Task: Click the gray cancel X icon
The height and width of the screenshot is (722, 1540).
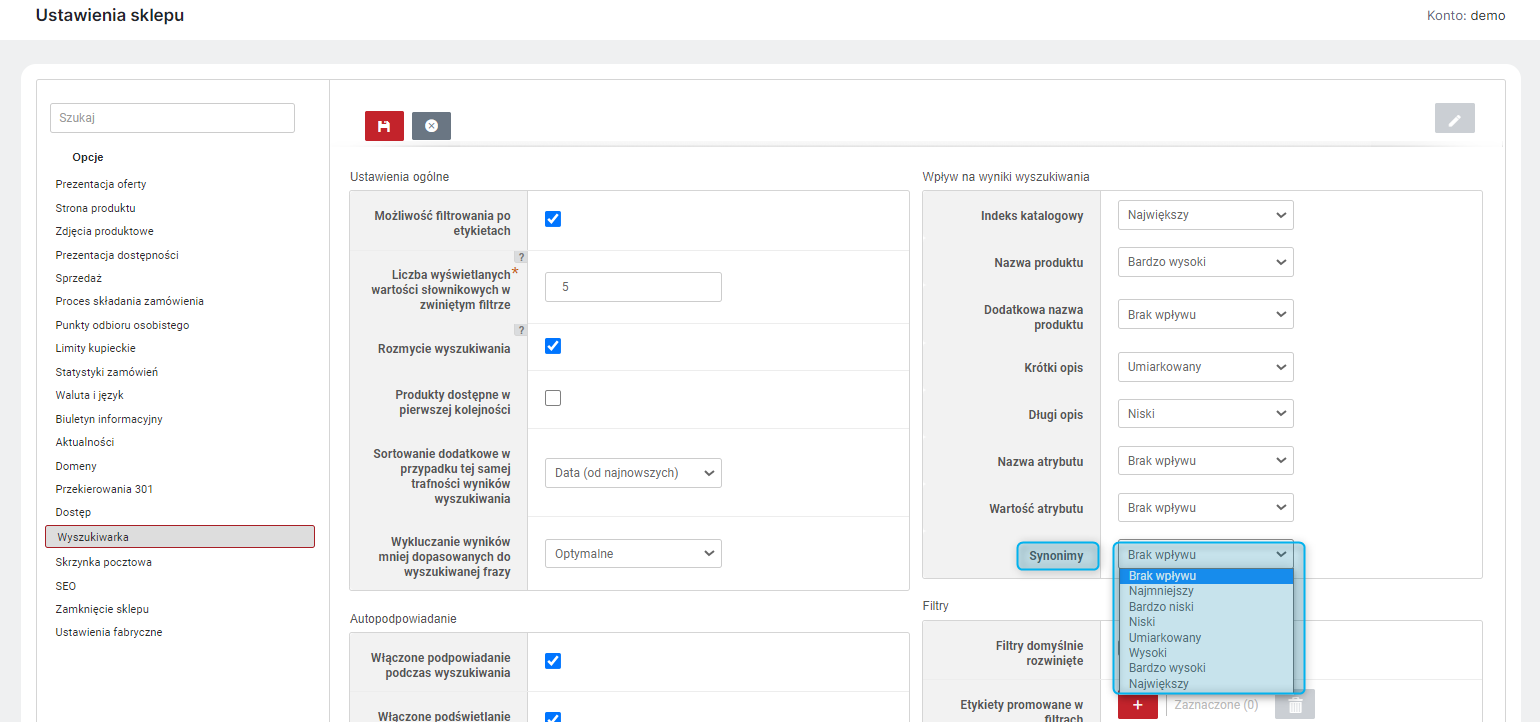Action: coord(431,125)
